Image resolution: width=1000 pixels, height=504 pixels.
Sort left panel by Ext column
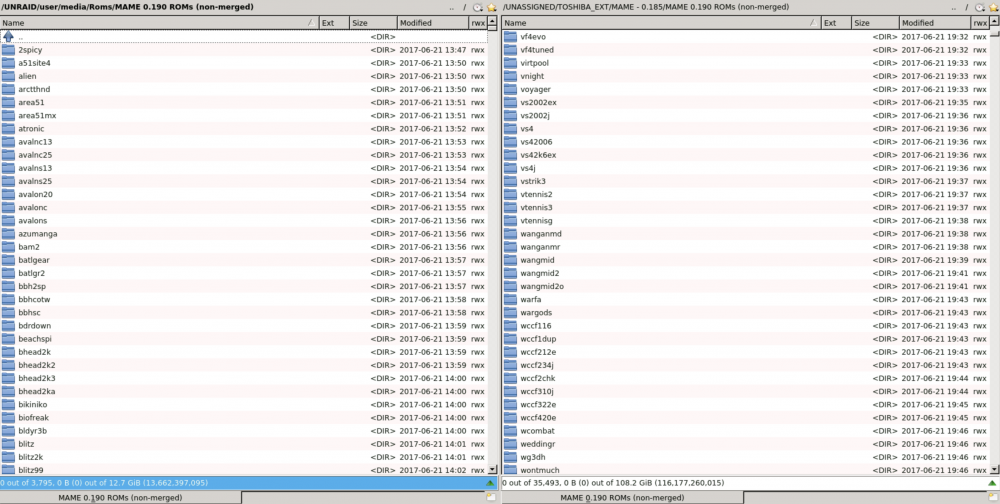click(x=334, y=23)
